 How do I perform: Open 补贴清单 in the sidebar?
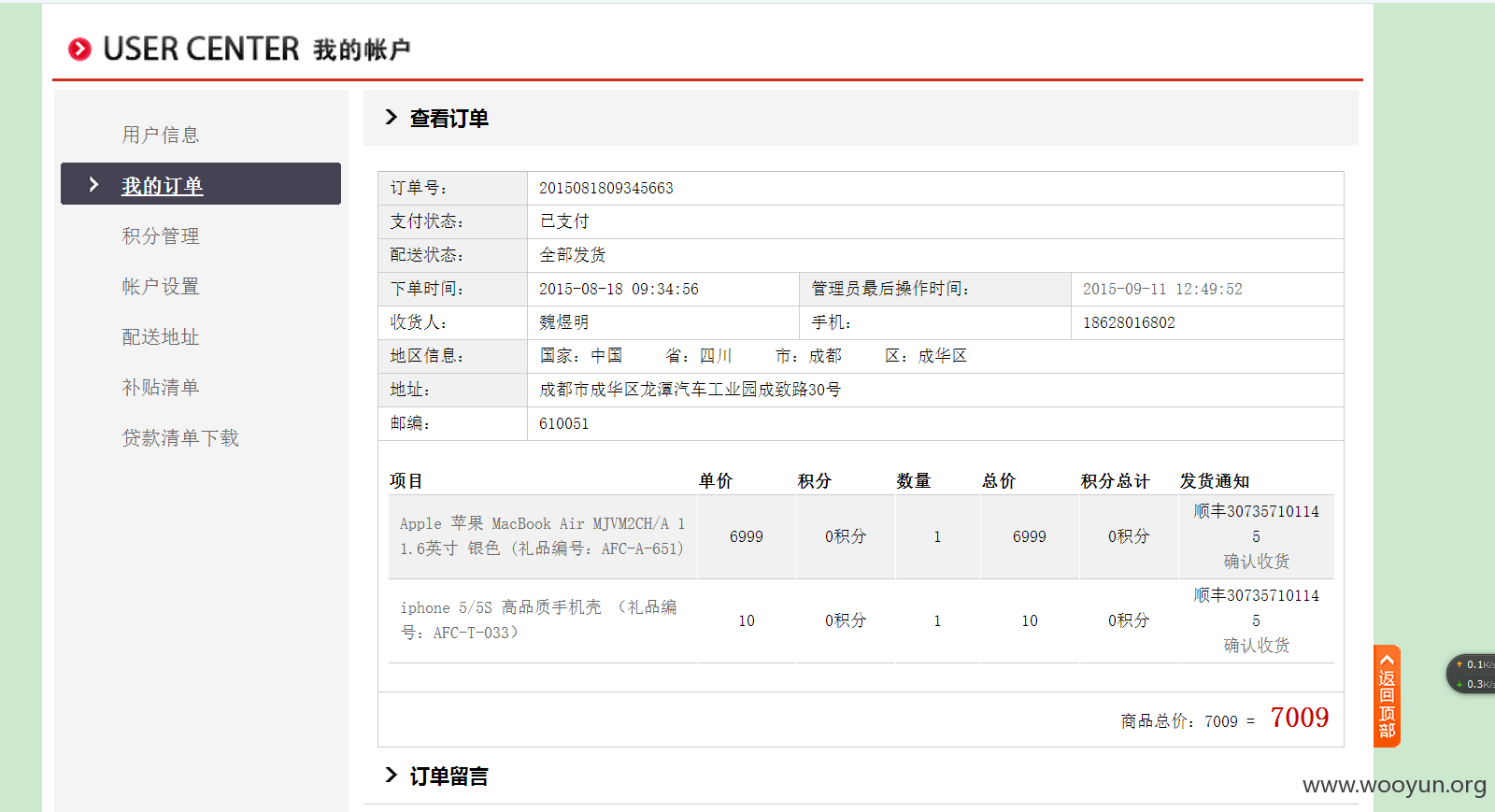[x=161, y=387]
